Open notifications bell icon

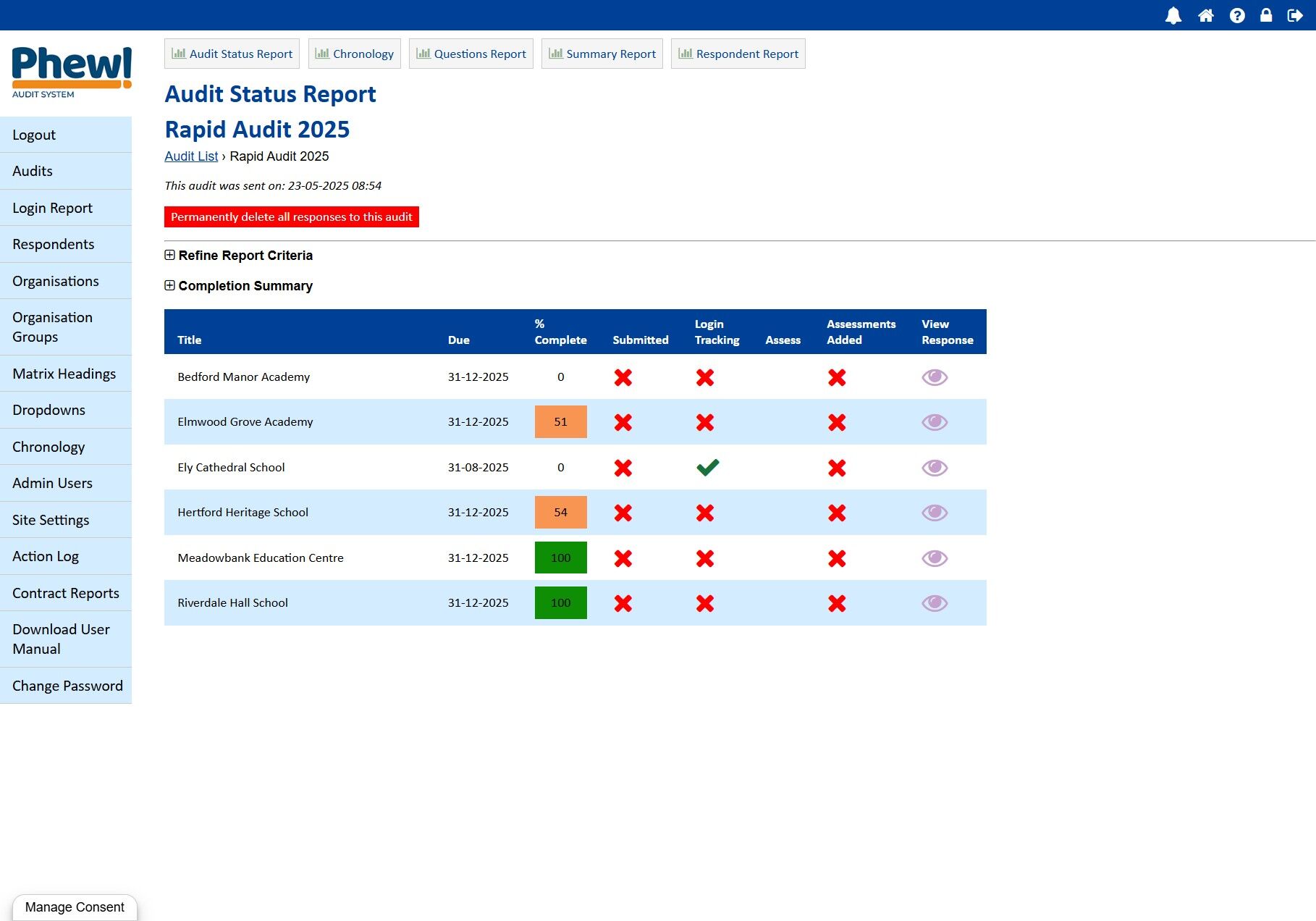[x=1173, y=15]
